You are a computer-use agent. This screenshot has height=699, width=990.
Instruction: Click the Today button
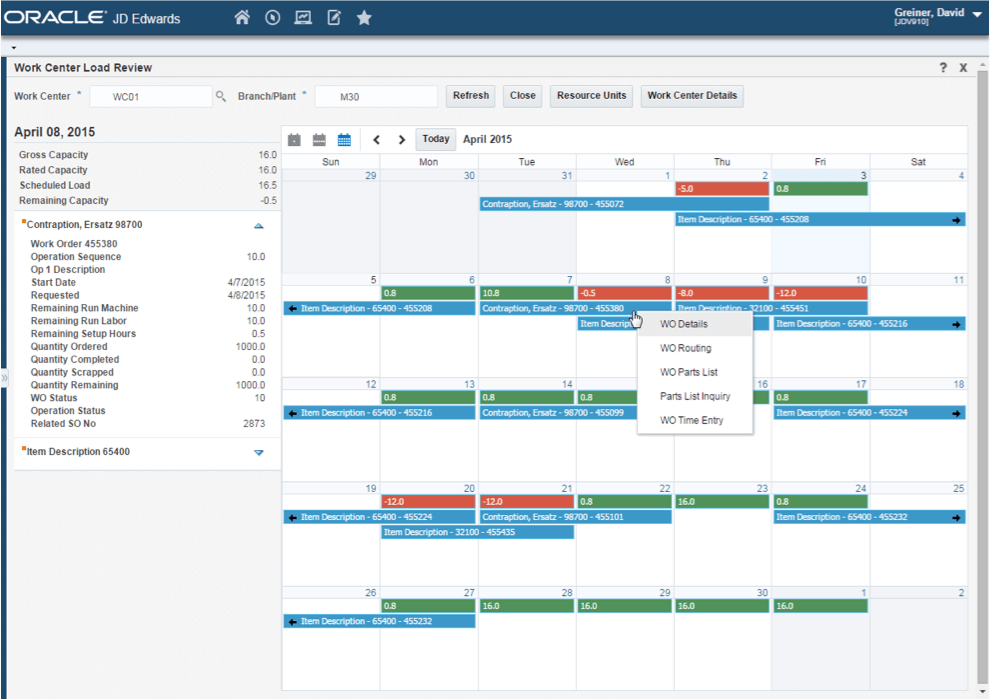(x=435, y=140)
